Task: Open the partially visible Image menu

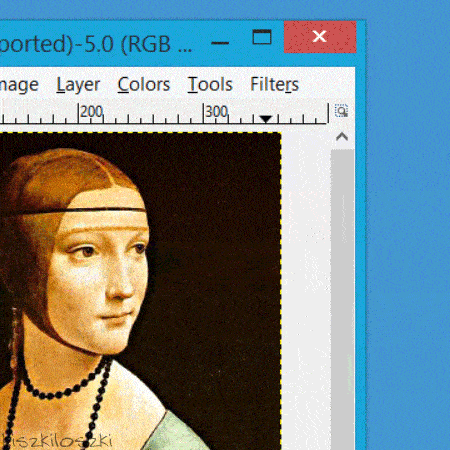Action: (19, 85)
